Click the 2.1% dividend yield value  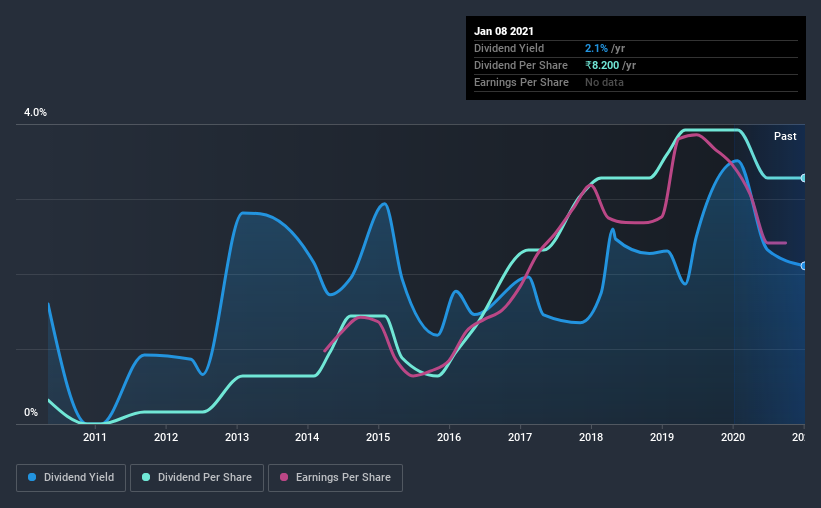click(x=596, y=48)
